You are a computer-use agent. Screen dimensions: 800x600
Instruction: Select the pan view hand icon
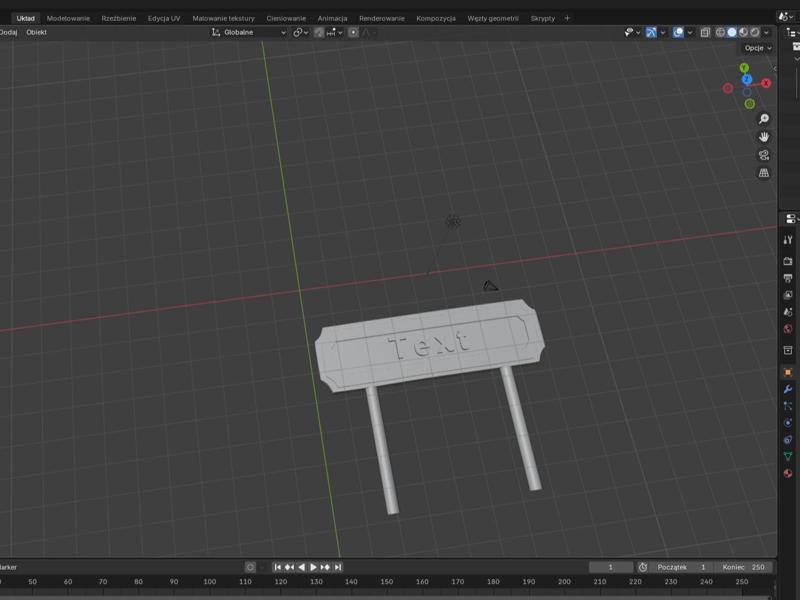coord(764,137)
